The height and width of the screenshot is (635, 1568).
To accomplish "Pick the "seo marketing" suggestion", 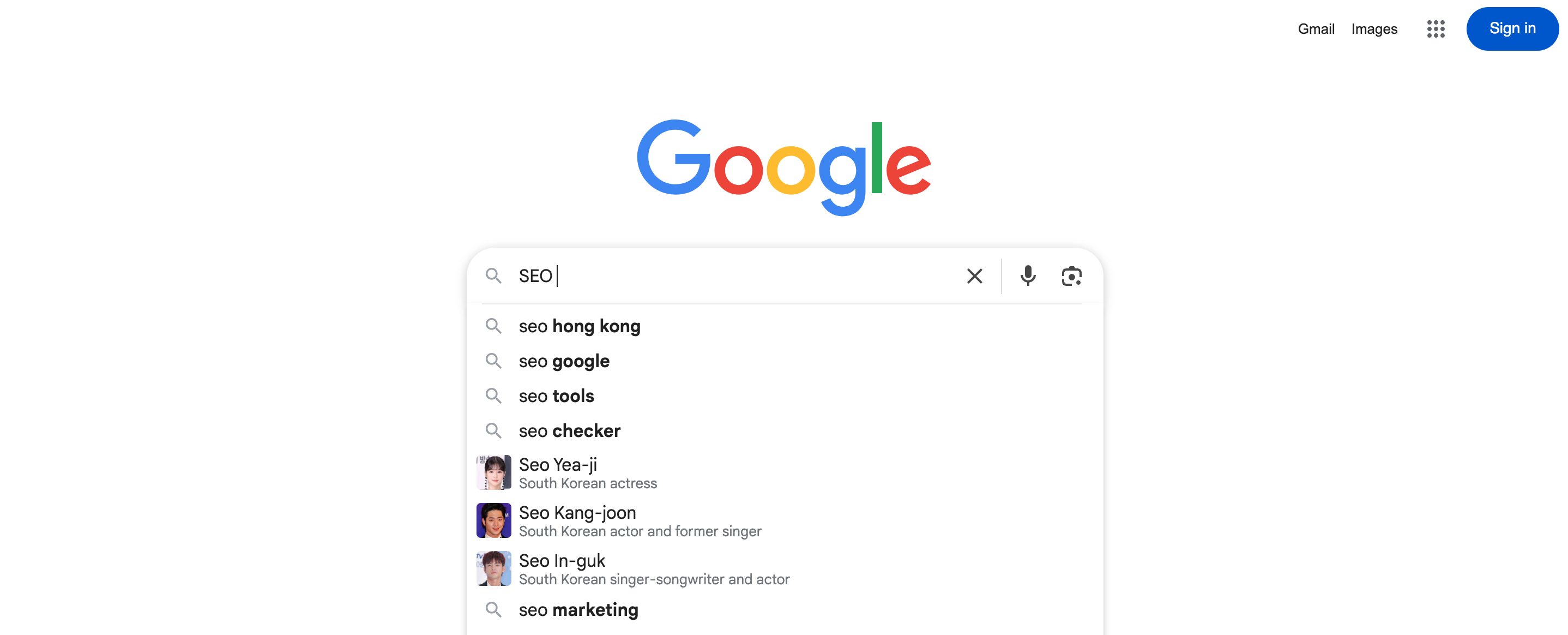I will (578, 609).
